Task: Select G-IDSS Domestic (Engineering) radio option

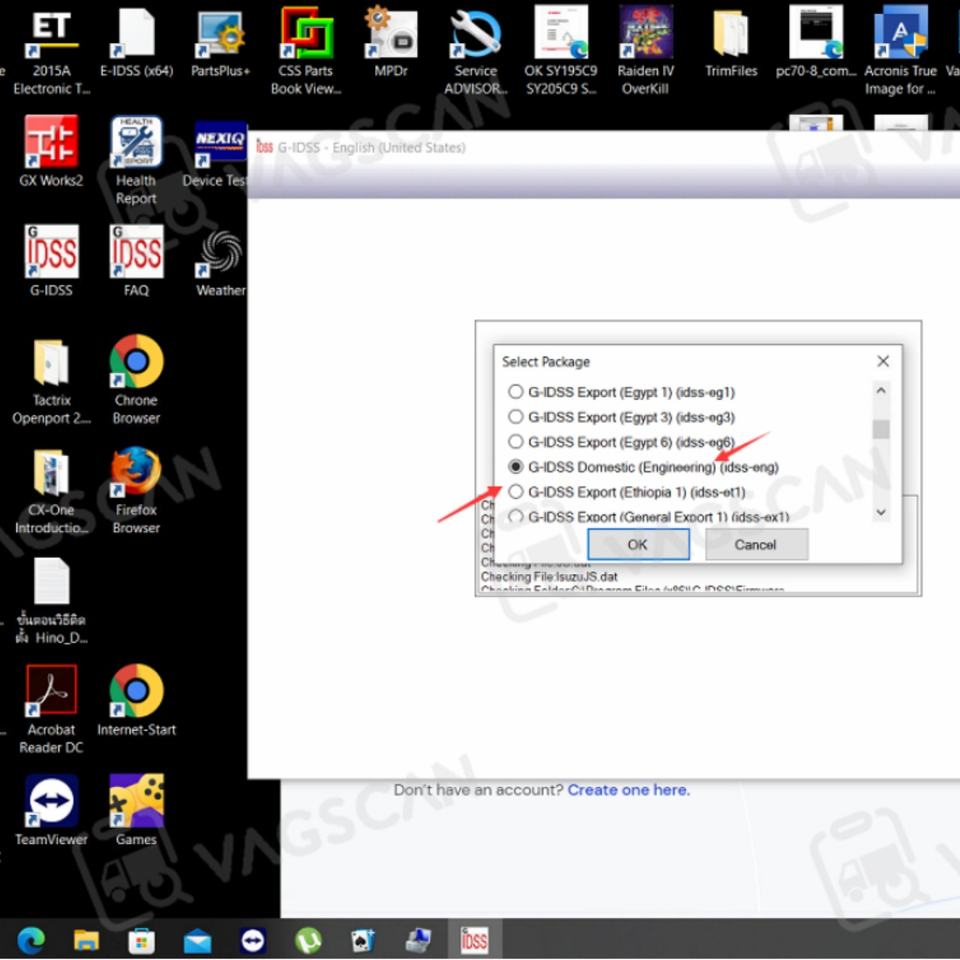Action: tap(516, 467)
